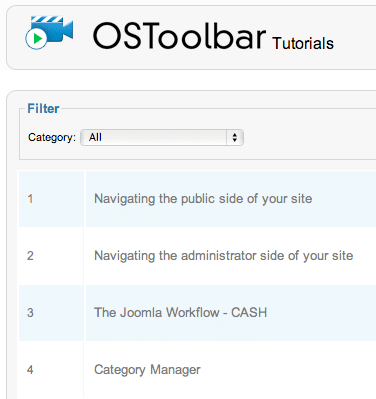Open "The Joomla Workflow - CASH" tutorial
The width and height of the screenshot is (376, 399).
(181, 313)
